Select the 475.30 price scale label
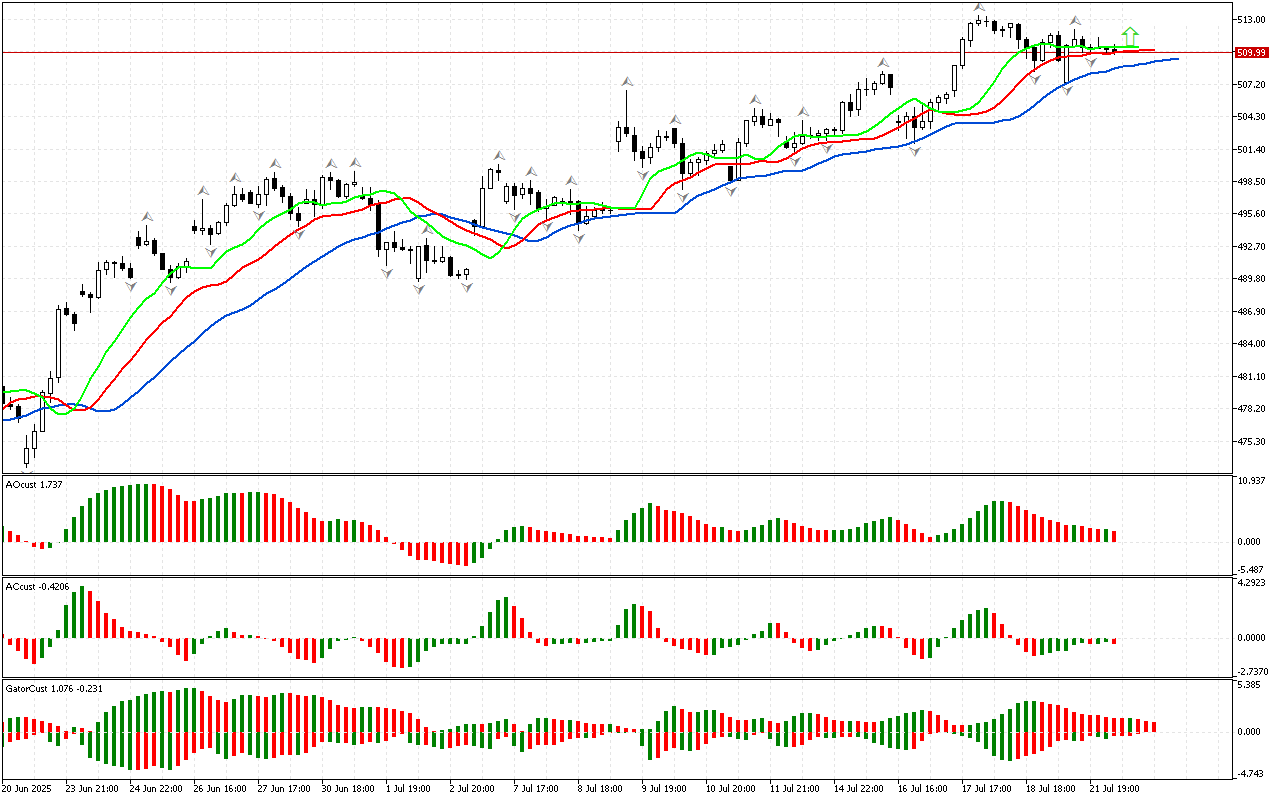This screenshot has width=1280, height=800. [1251, 441]
